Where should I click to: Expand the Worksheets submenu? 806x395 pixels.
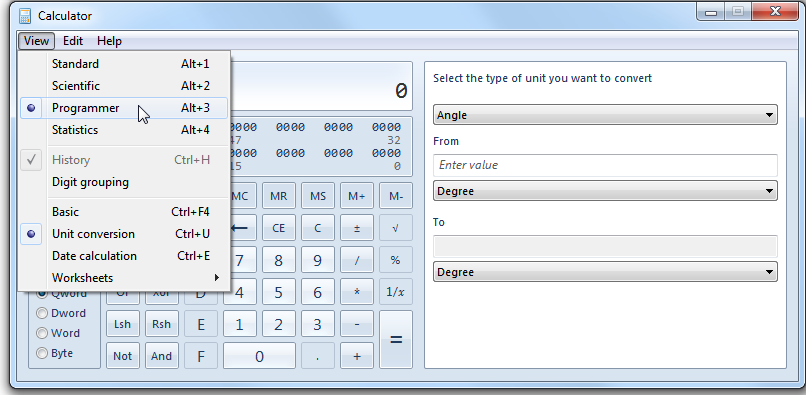[x=123, y=278]
